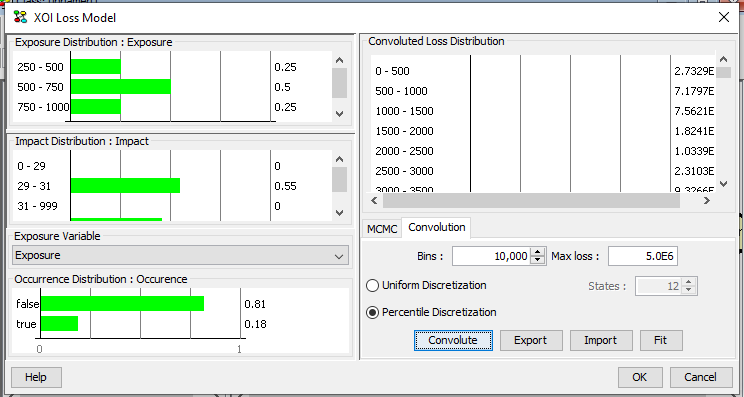Viewport: 744px width, 397px height.
Task: Click the Fit button
Action: coord(661,341)
